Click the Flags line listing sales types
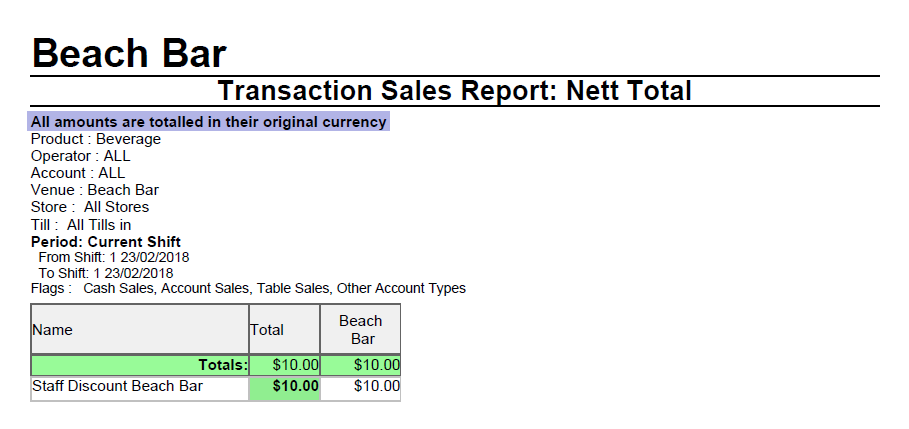909x429 pixels. [x=248, y=289]
